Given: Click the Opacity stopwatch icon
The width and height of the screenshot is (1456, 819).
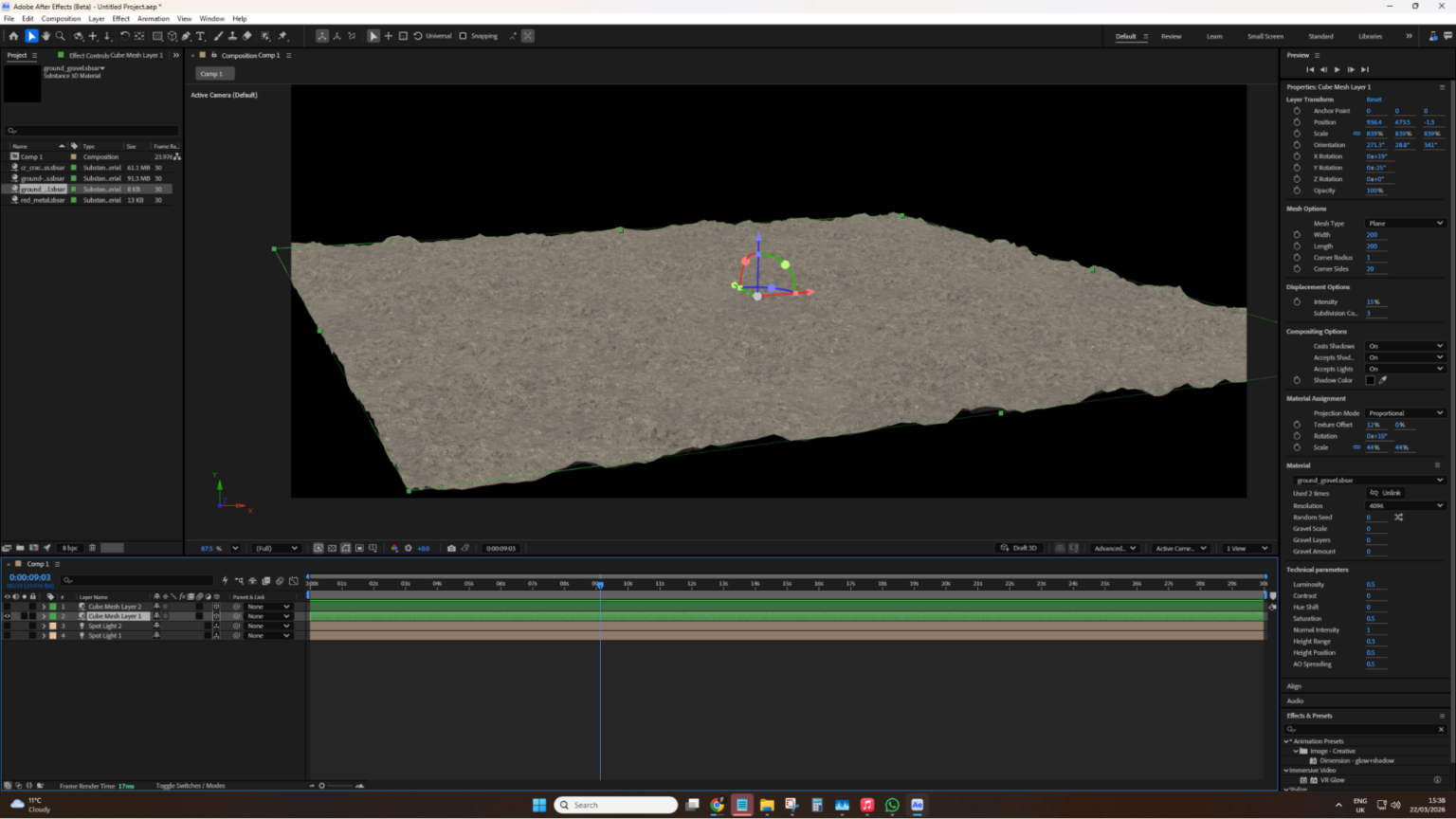Looking at the screenshot, I should [x=1297, y=191].
